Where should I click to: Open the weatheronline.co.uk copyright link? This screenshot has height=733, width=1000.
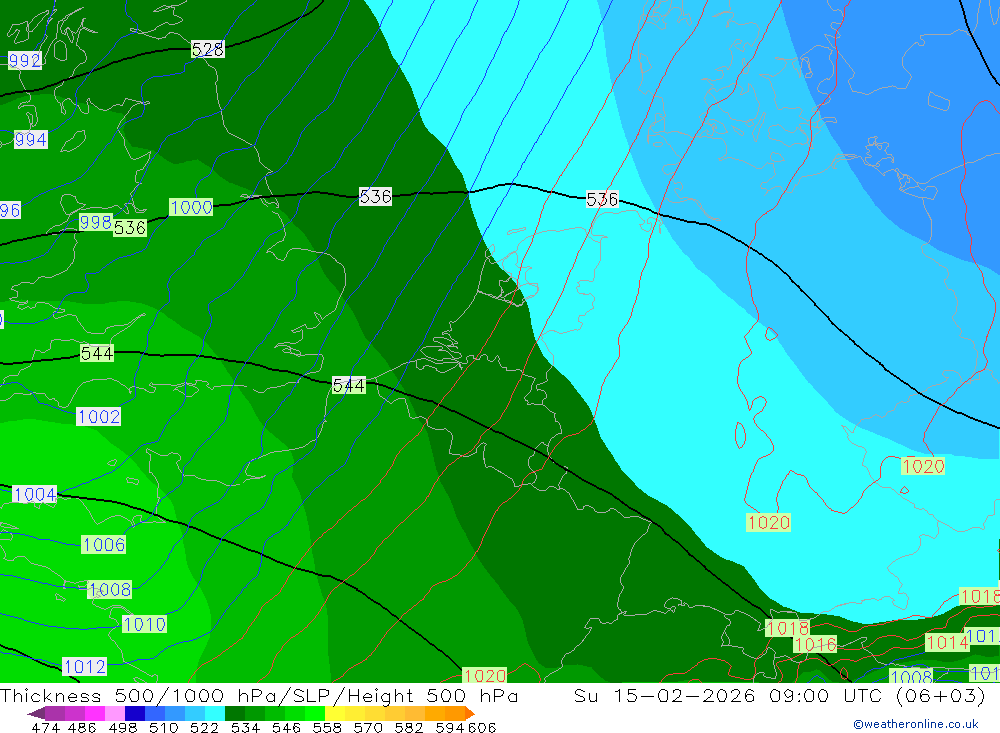point(916,724)
